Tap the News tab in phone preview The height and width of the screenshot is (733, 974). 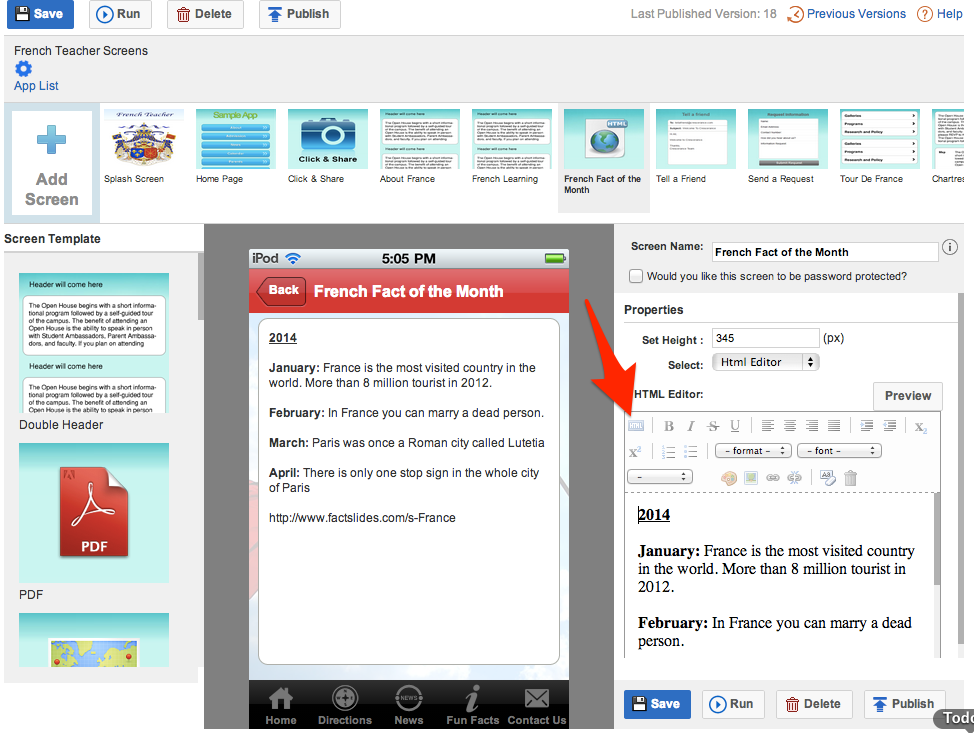409,706
